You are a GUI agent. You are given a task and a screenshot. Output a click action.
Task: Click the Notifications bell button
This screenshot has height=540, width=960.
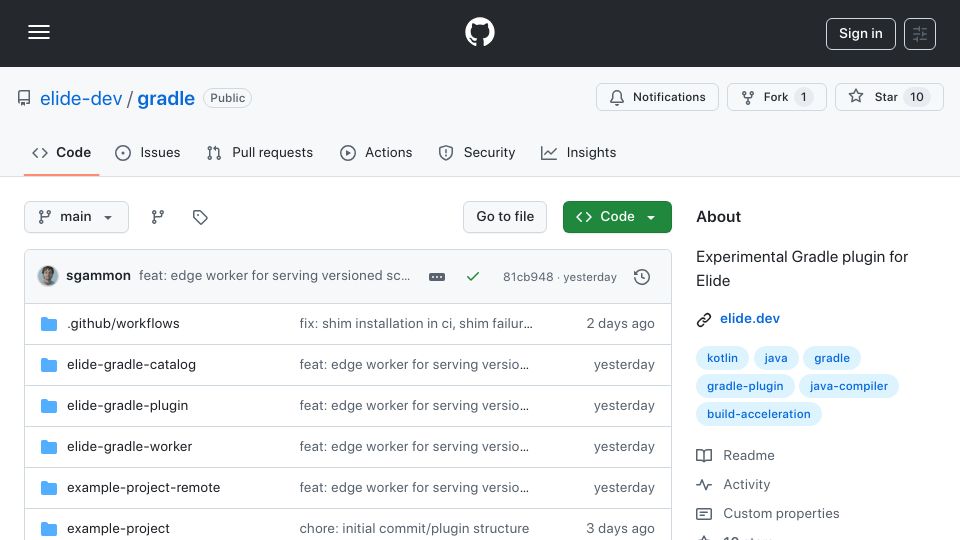coord(658,97)
